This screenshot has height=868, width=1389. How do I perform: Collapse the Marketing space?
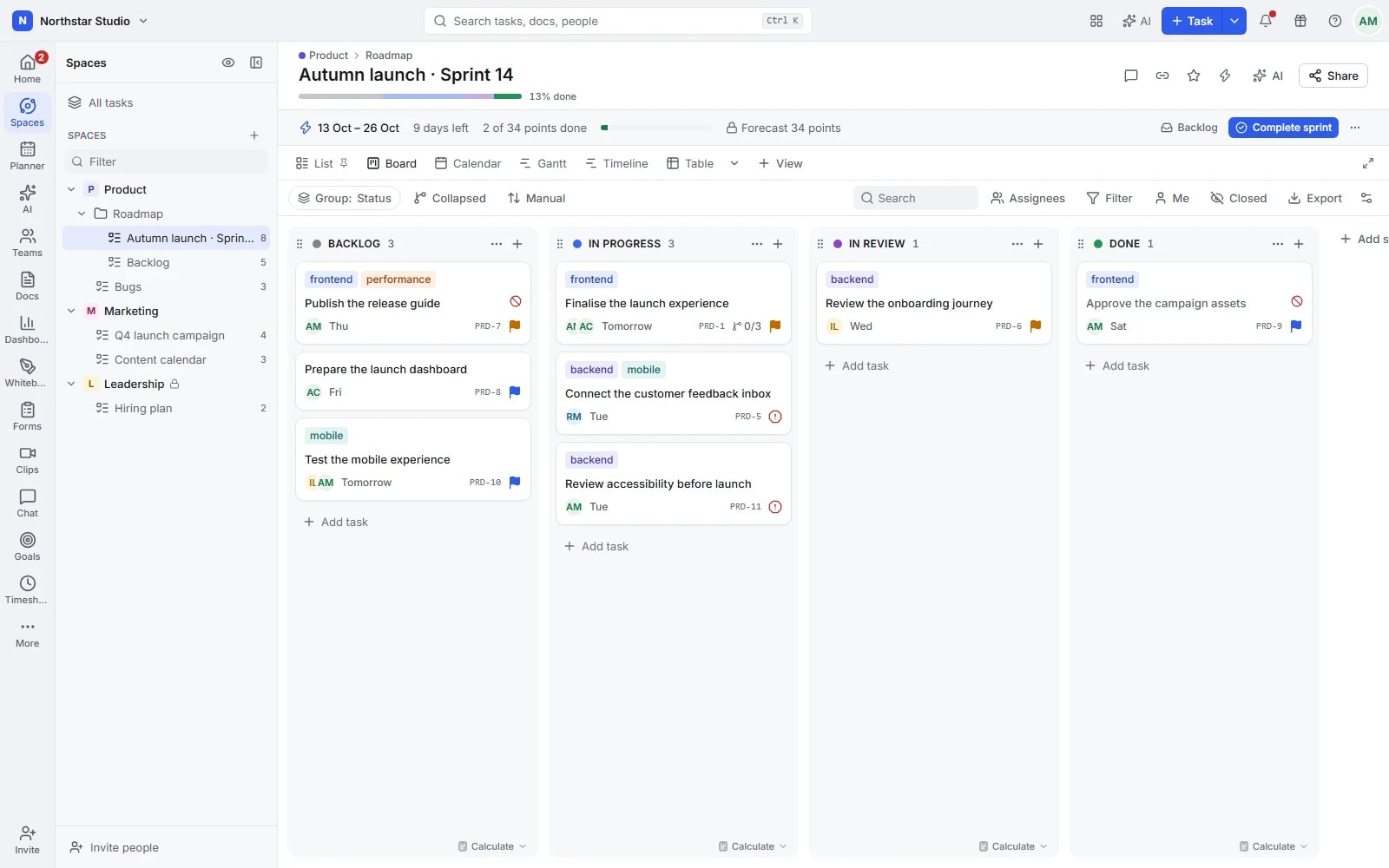pyautogui.click(x=71, y=311)
